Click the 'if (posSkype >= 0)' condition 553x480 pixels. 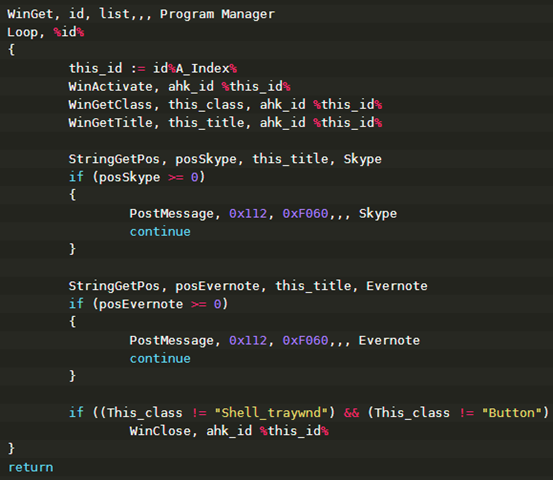coord(137,177)
